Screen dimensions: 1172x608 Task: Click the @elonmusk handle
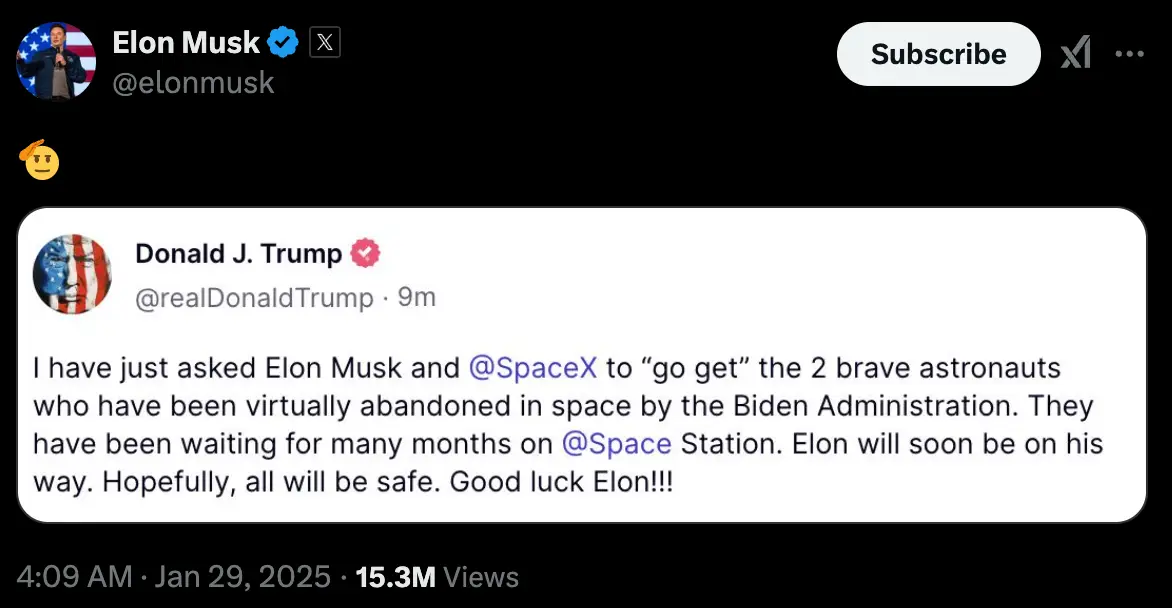(195, 82)
